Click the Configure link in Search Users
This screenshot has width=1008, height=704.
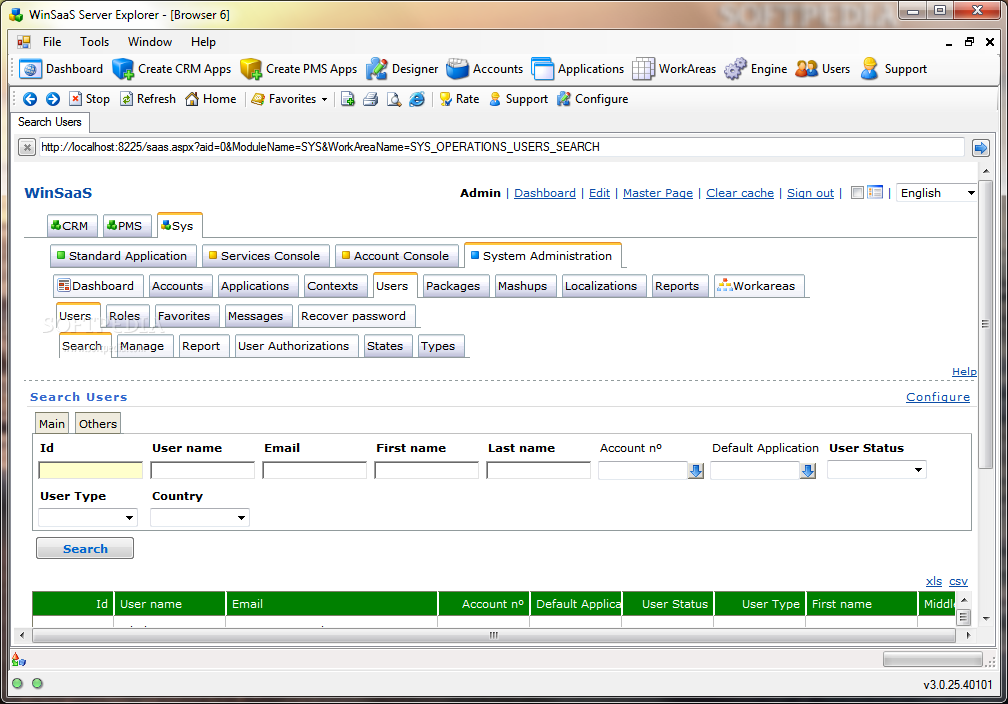click(938, 397)
